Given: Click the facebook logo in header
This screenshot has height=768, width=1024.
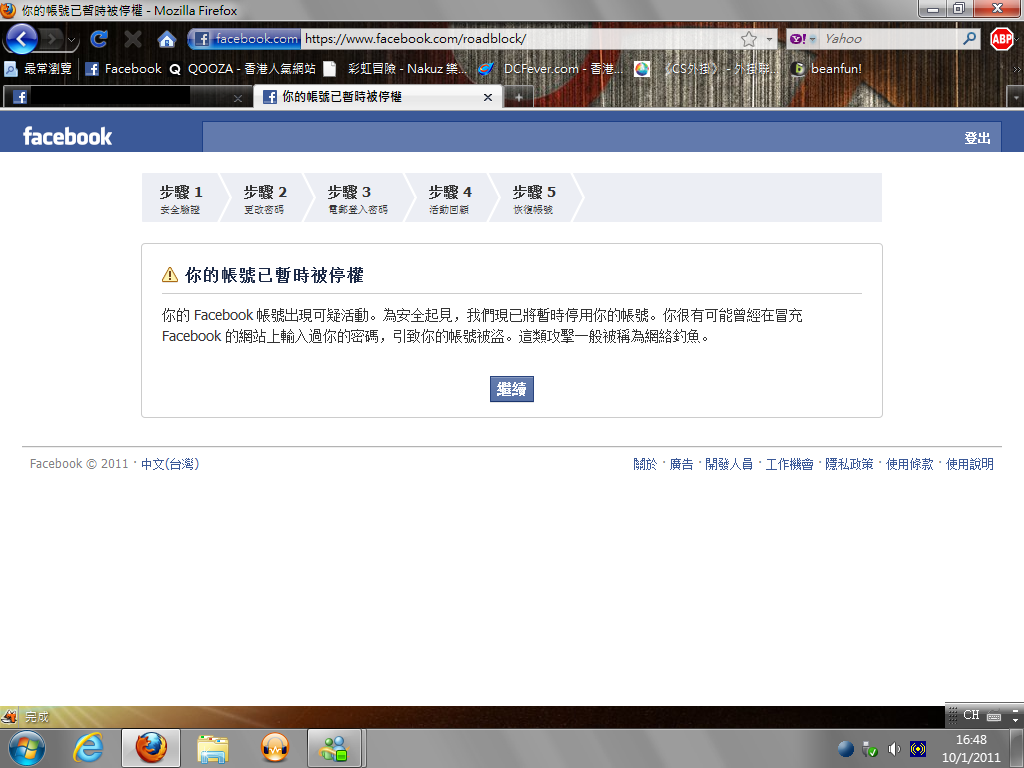Looking at the screenshot, I should coord(67,136).
